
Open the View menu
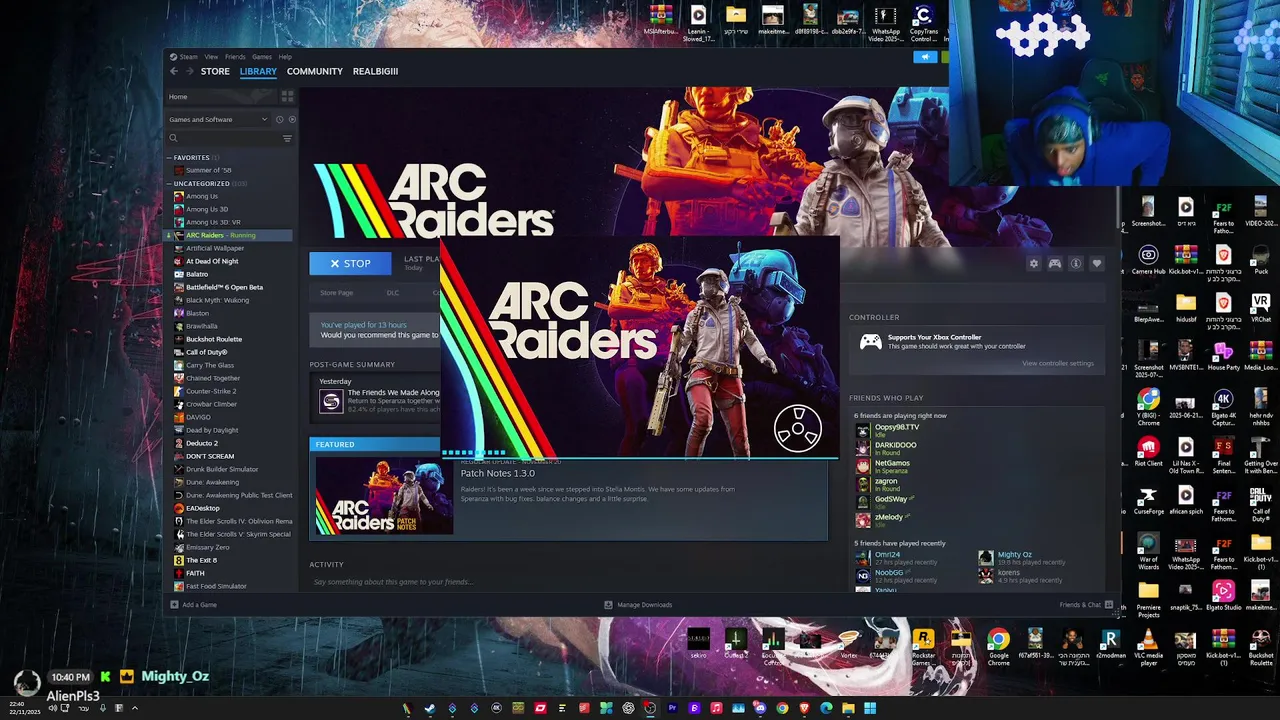[x=211, y=57]
